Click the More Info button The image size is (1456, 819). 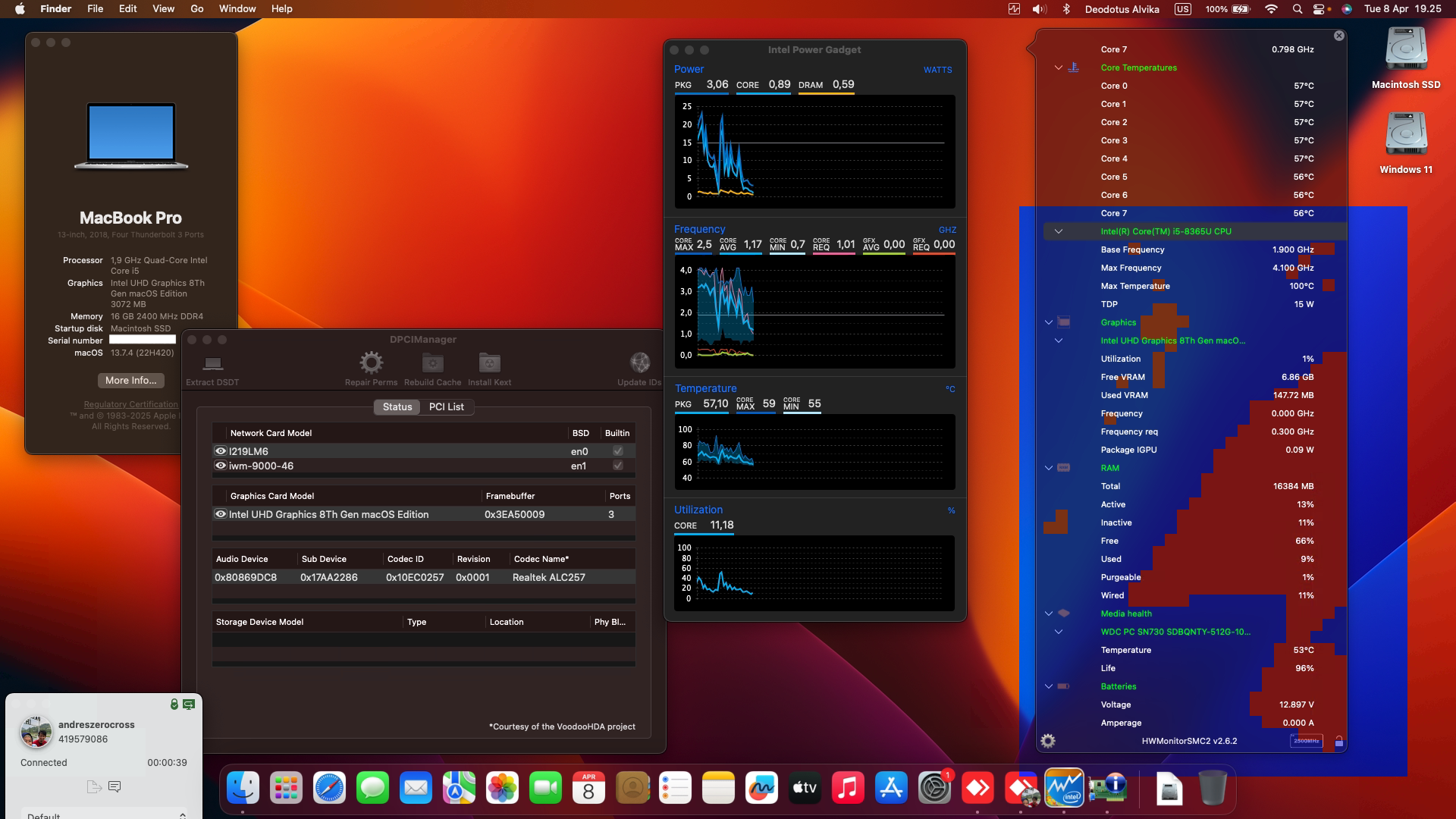(130, 381)
